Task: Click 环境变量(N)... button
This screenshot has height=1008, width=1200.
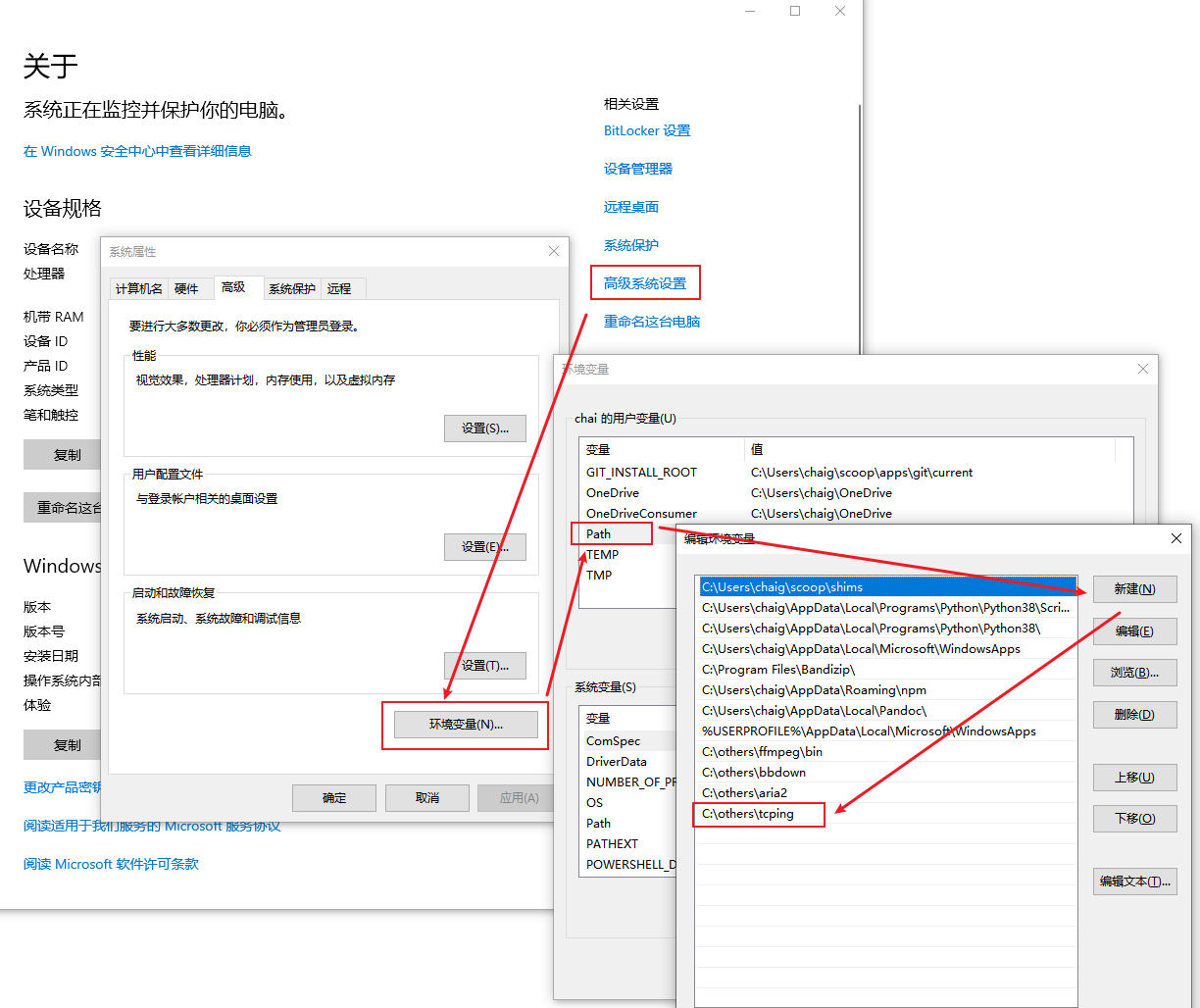Action: coord(466,725)
